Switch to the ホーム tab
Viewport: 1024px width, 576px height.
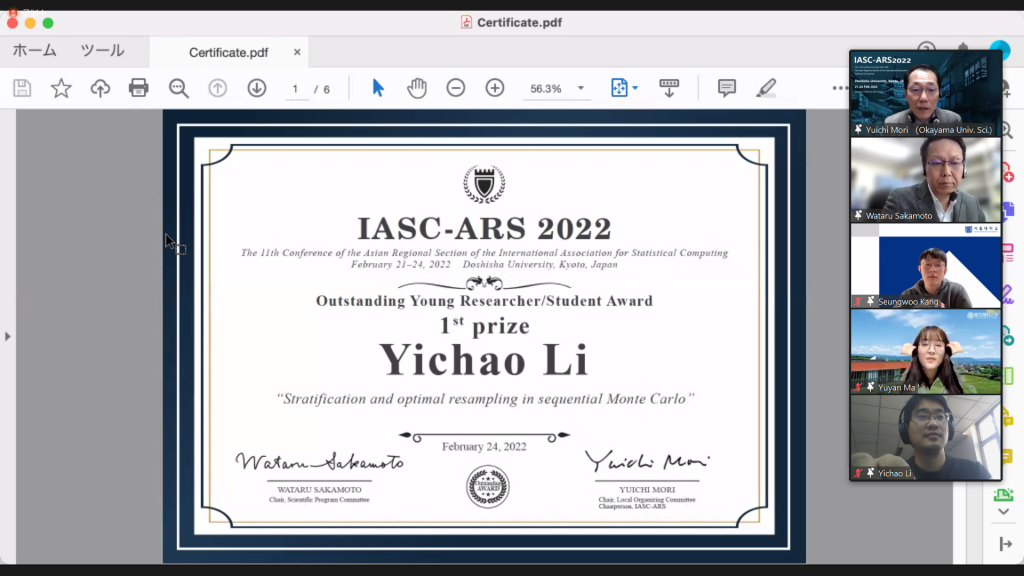(34, 51)
